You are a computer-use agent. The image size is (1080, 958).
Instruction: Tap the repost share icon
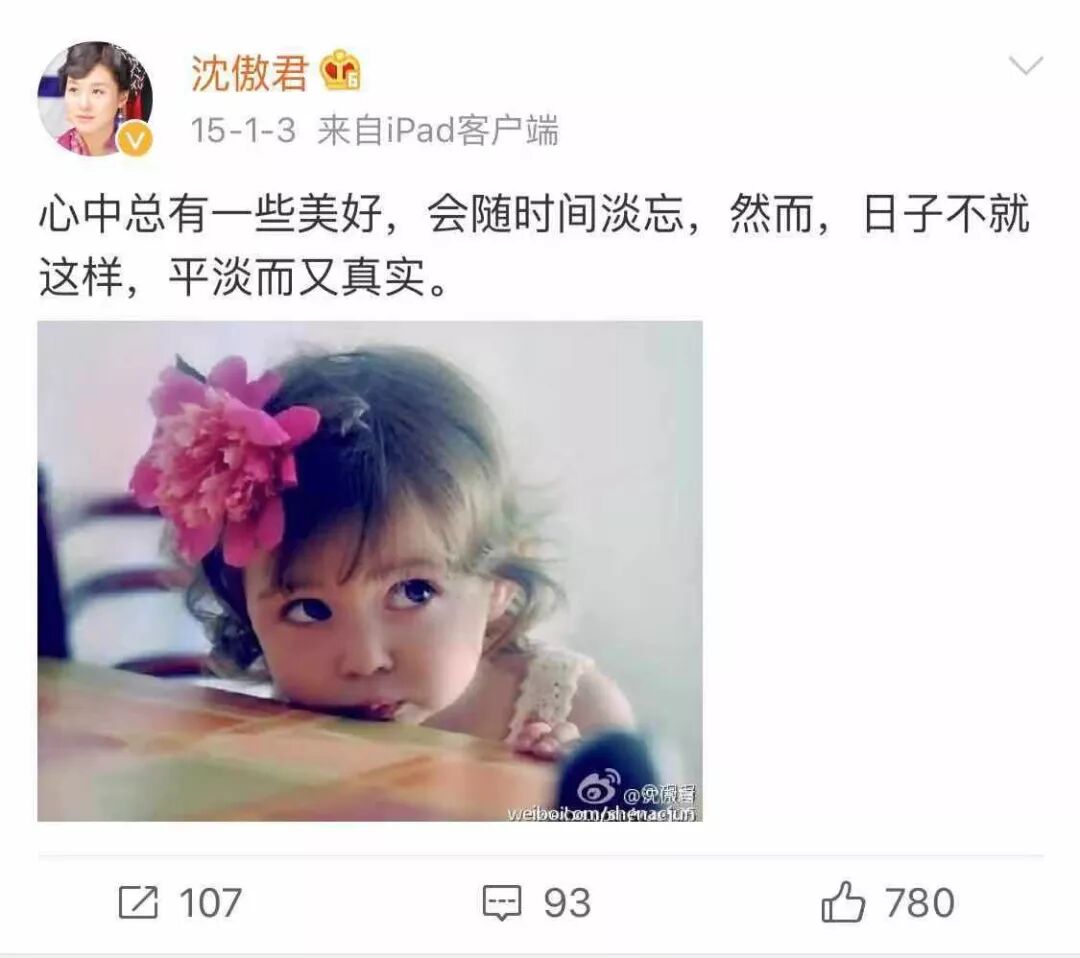[x=138, y=902]
